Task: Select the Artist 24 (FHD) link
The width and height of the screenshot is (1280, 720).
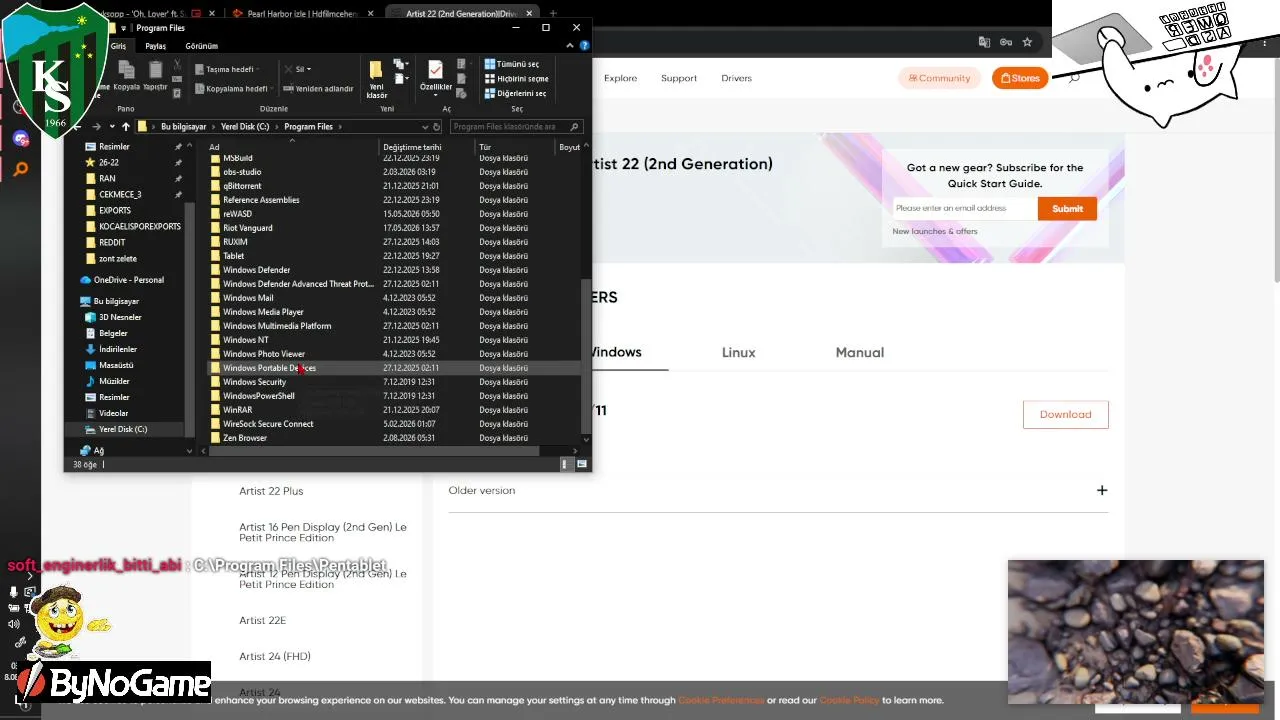Action: pos(275,656)
